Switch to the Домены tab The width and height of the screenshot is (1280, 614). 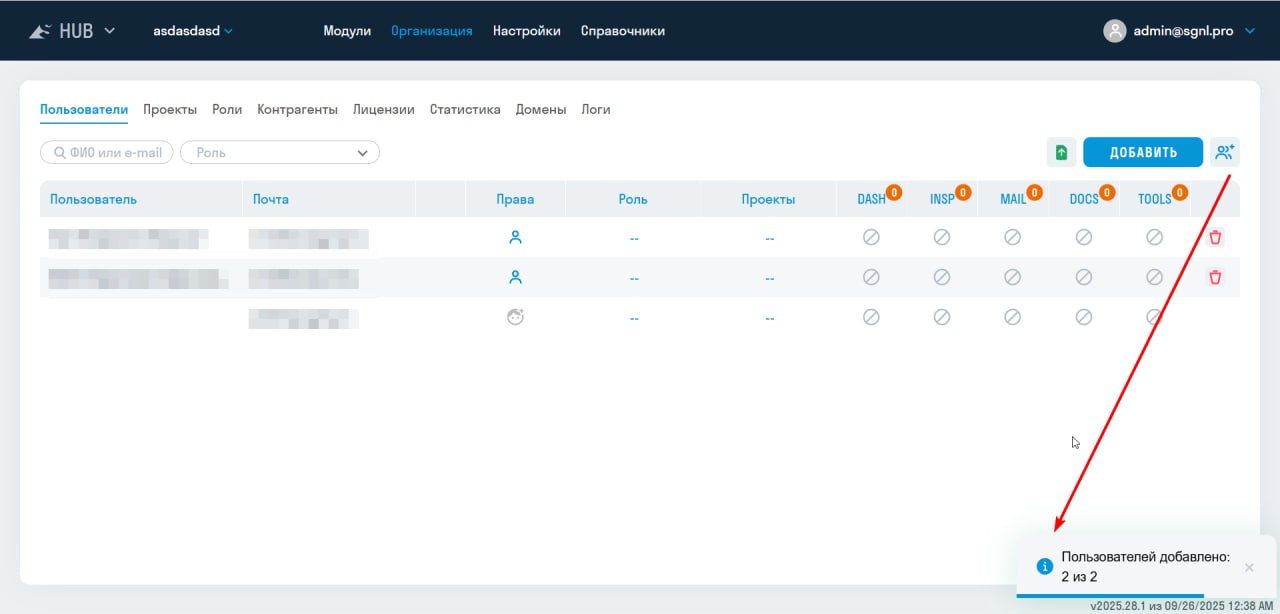click(541, 110)
